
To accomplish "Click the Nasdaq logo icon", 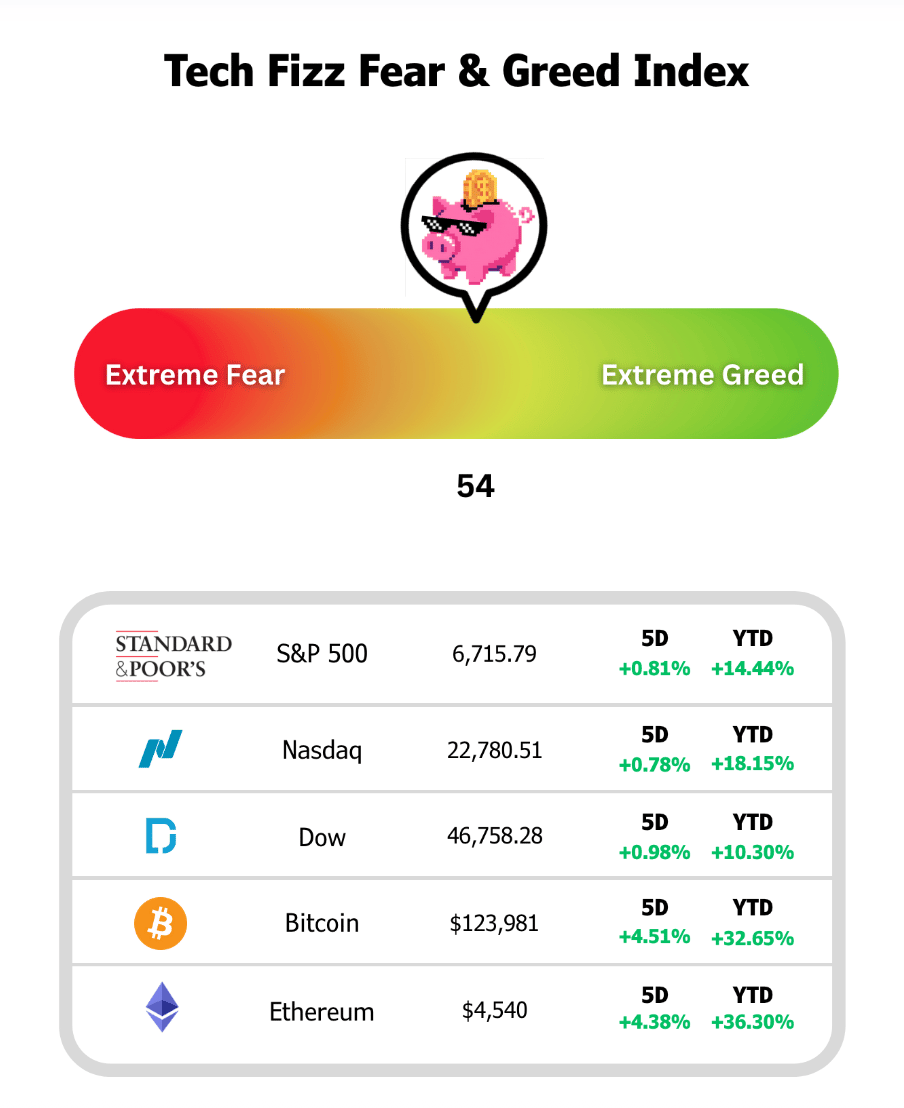I will coord(160,748).
